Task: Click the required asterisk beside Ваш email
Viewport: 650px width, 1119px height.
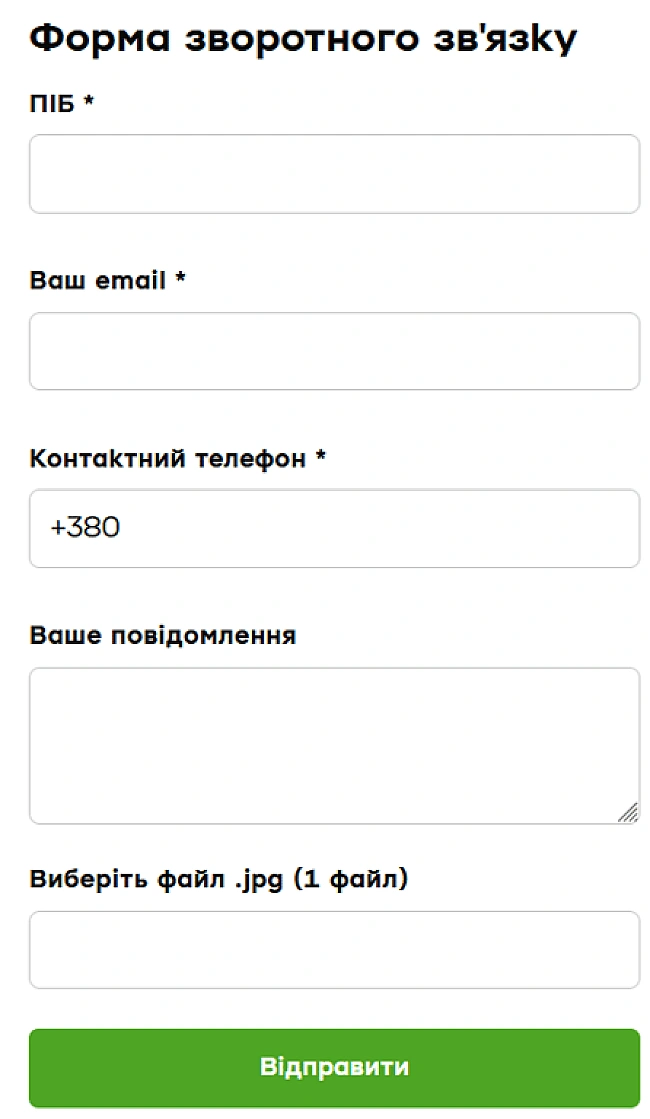Action: pos(181,276)
